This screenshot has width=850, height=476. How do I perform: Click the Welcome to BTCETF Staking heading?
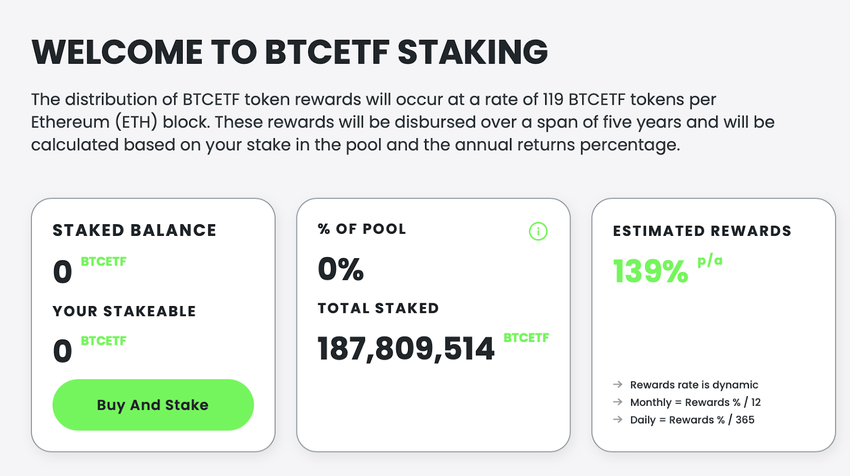[290, 51]
